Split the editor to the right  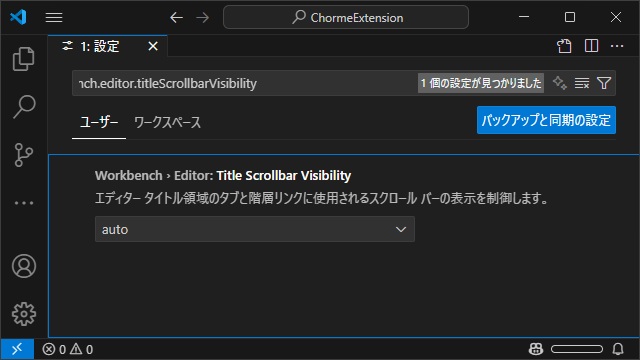pyautogui.click(x=591, y=46)
